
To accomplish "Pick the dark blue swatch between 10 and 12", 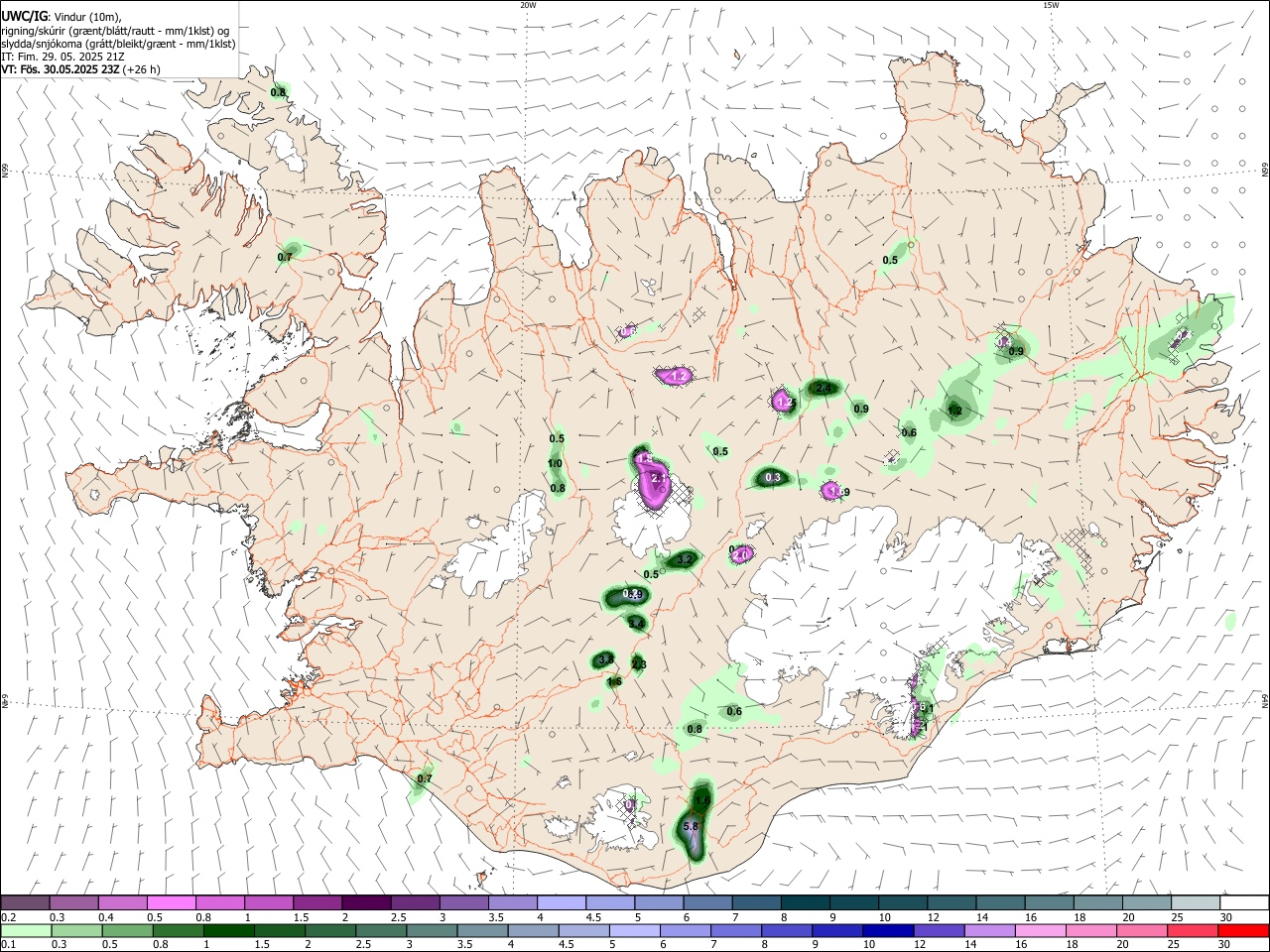I will point(887,931).
